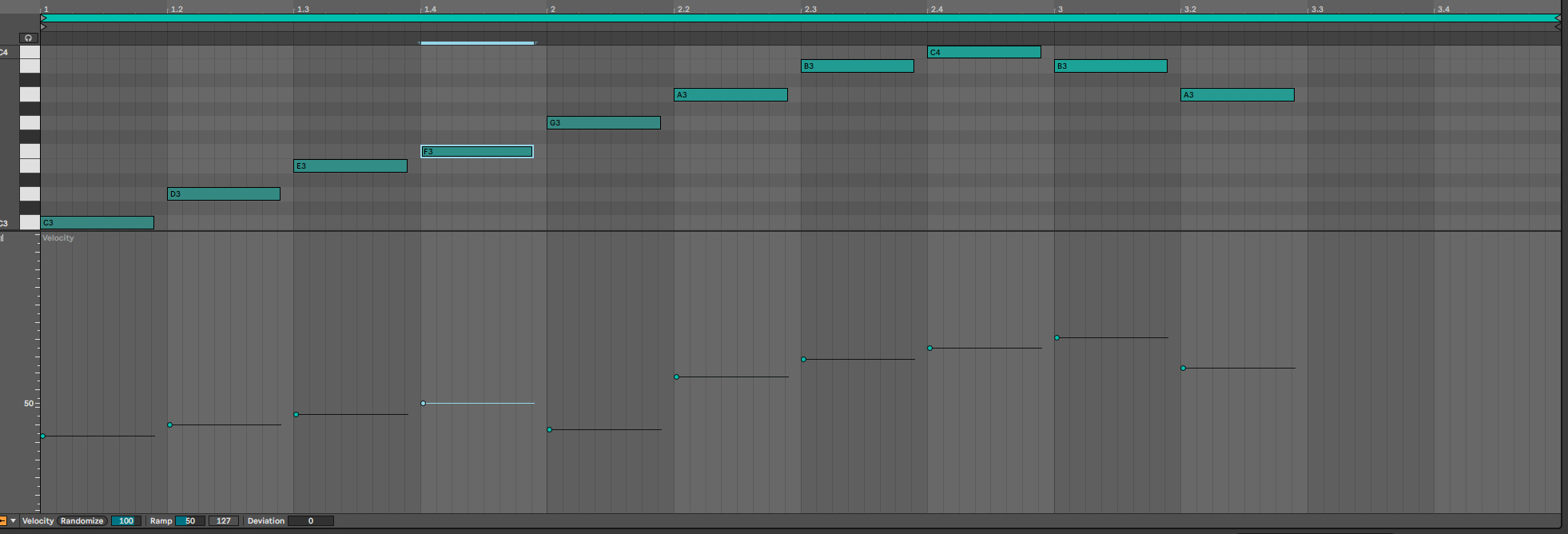Click the velocity marker of the D3 note

(x=170, y=425)
